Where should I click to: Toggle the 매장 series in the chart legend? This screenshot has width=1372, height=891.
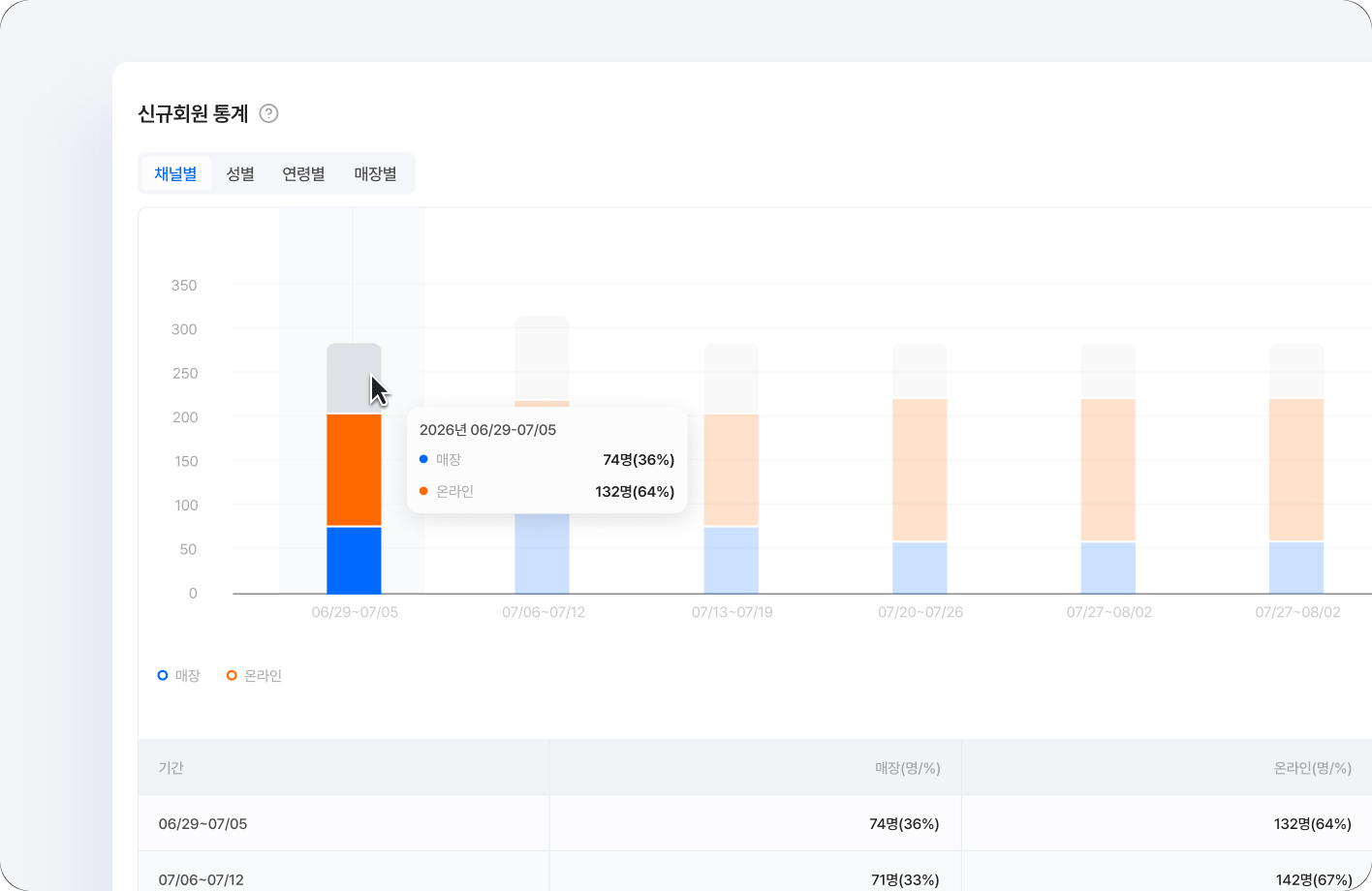click(179, 675)
